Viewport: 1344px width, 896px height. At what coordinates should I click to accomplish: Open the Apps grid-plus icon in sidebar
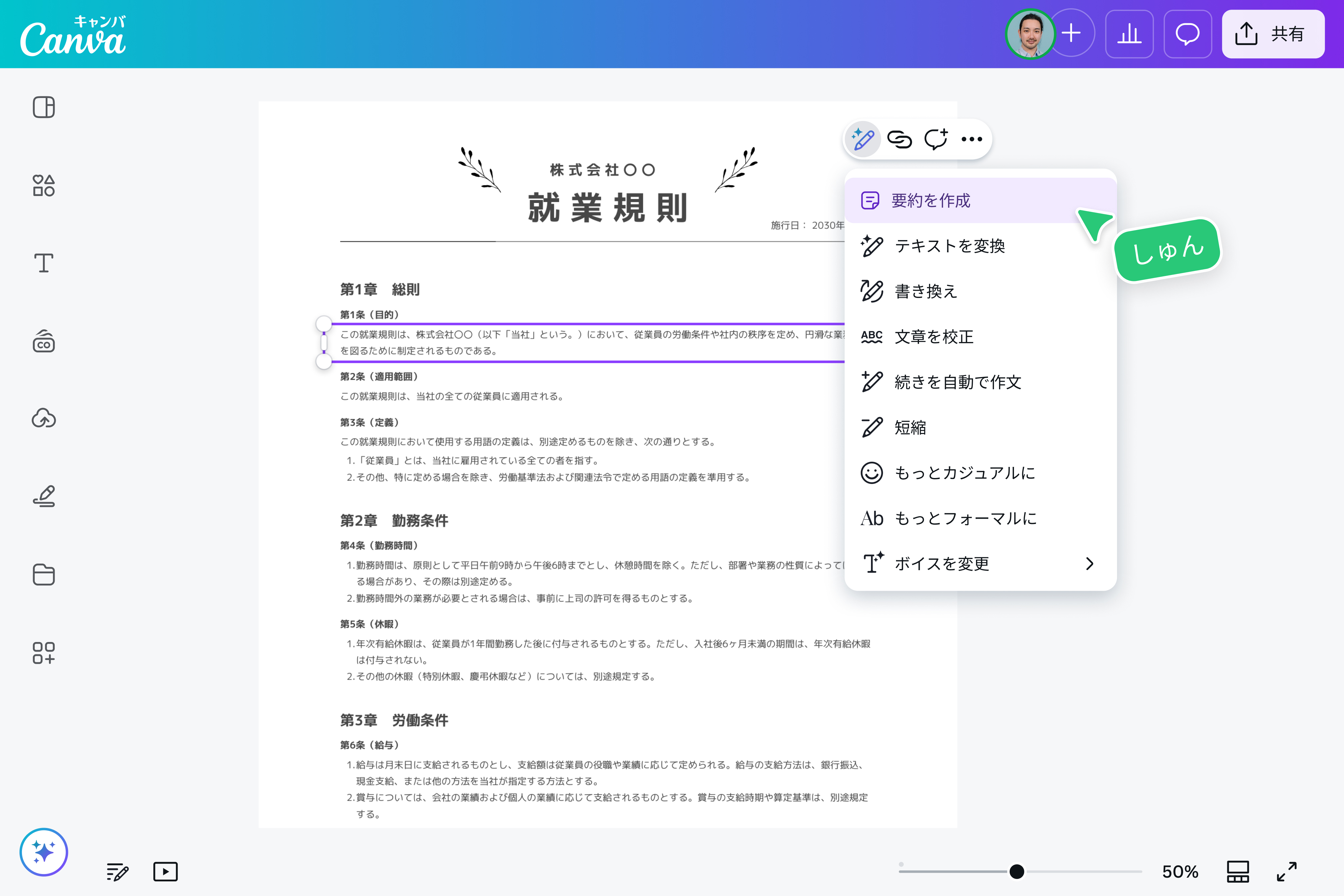click(x=44, y=653)
